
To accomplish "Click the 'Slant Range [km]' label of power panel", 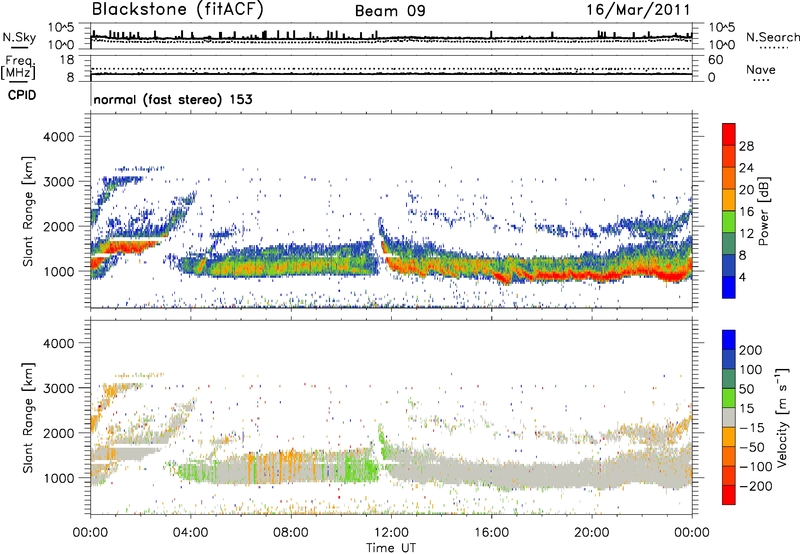I will pyautogui.click(x=28, y=211).
